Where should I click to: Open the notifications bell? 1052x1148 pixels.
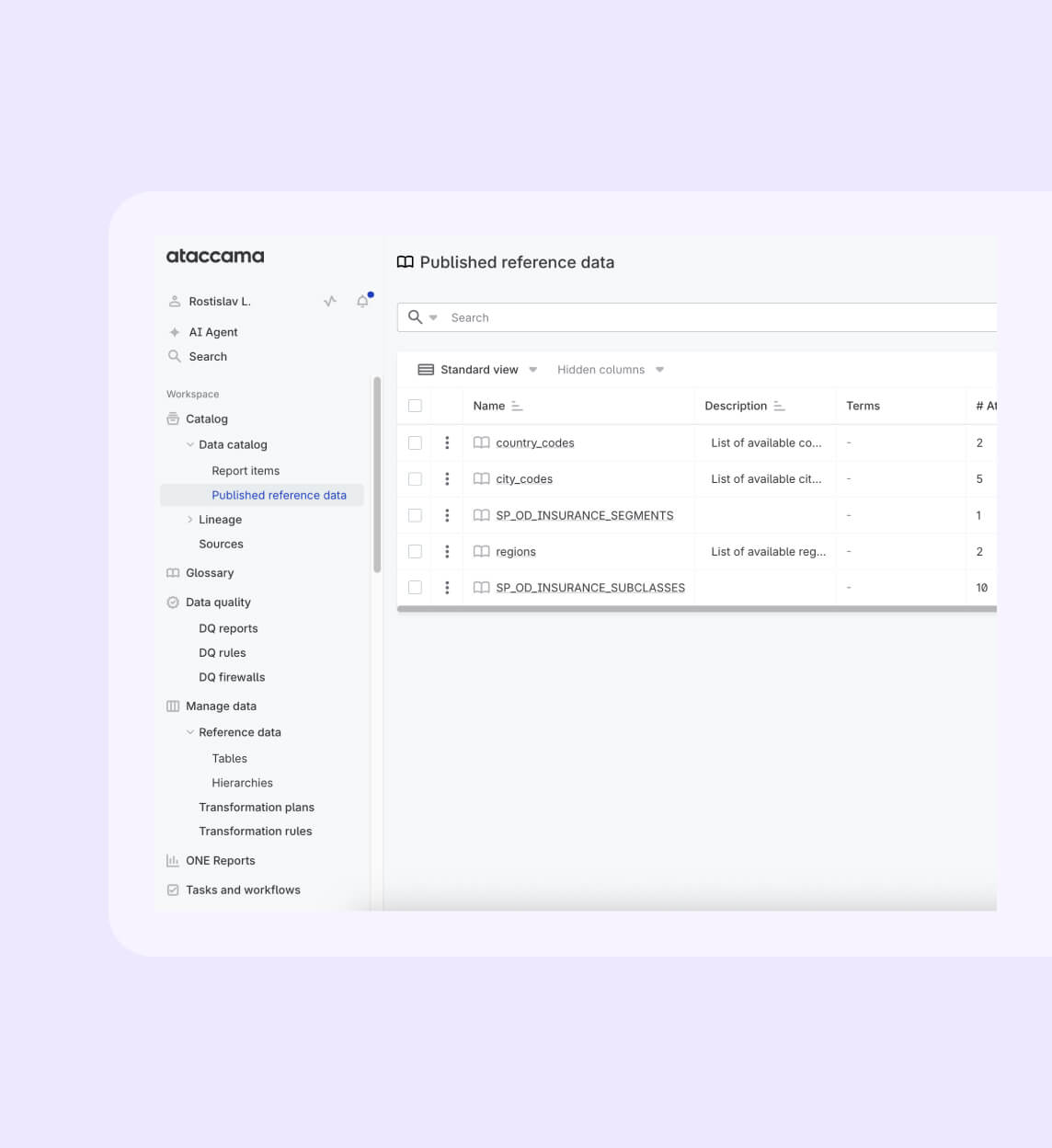click(x=363, y=301)
